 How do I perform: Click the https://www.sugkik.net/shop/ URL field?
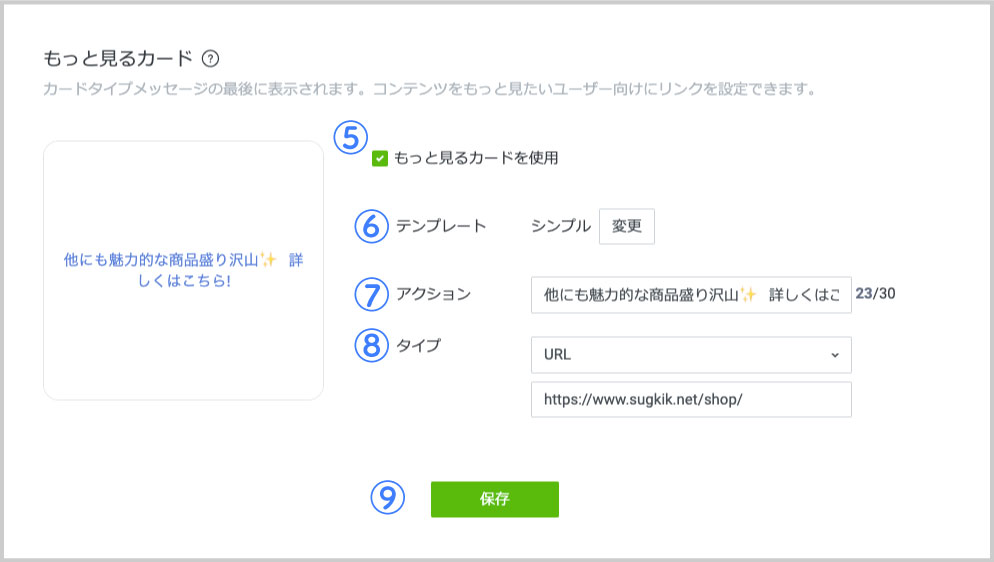pyautogui.click(x=690, y=399)
